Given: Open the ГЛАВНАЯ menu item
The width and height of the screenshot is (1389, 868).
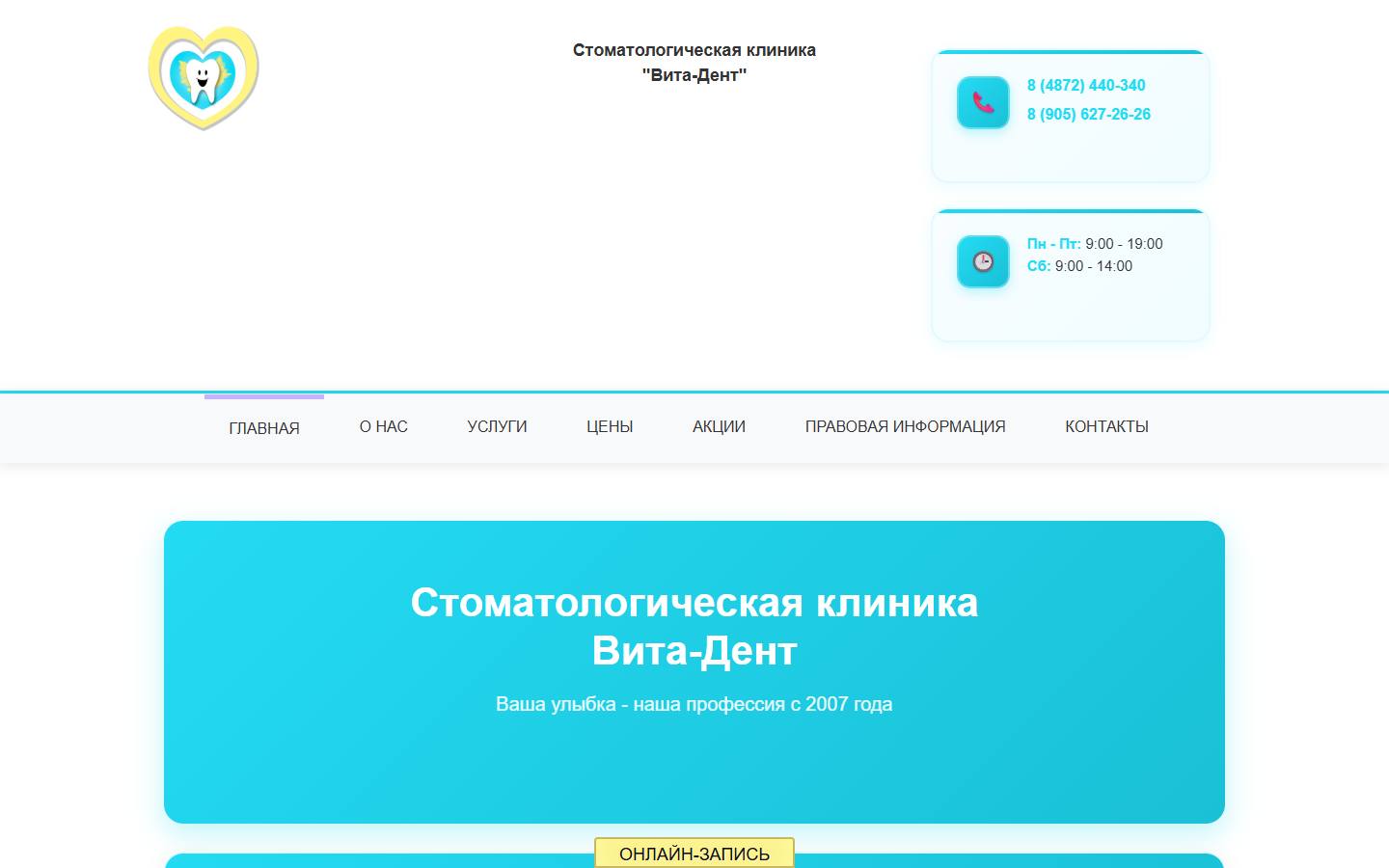Looking at the screenshot, I should [x=264, y=428].
